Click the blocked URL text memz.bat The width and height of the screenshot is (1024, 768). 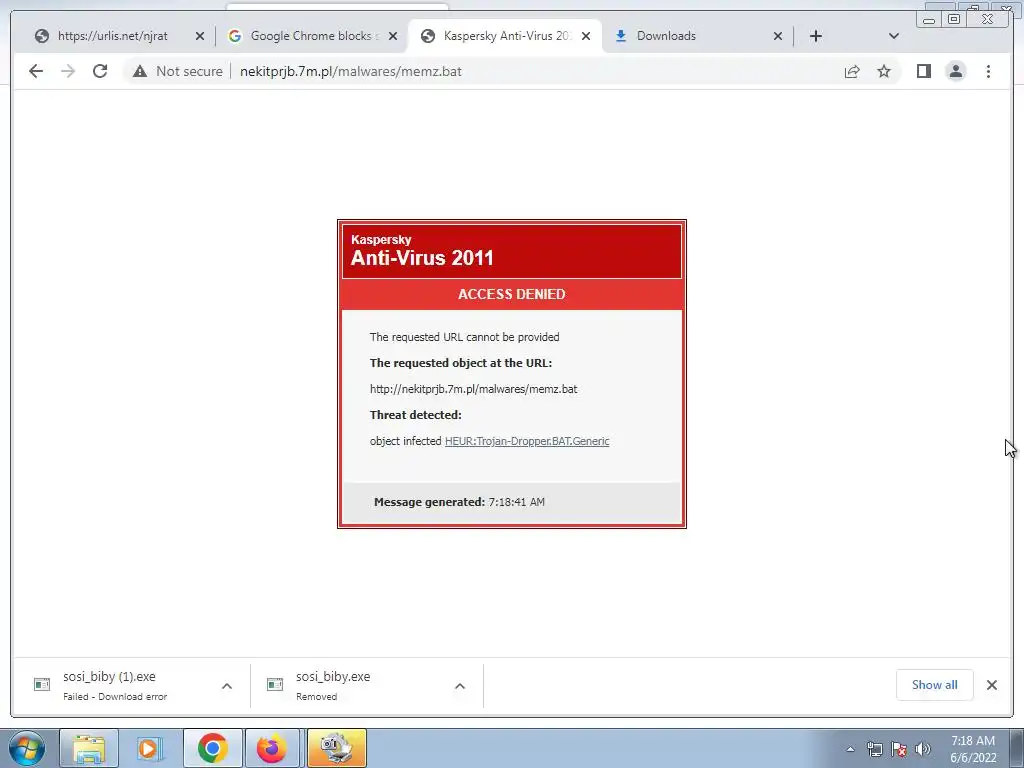point(473,389)
